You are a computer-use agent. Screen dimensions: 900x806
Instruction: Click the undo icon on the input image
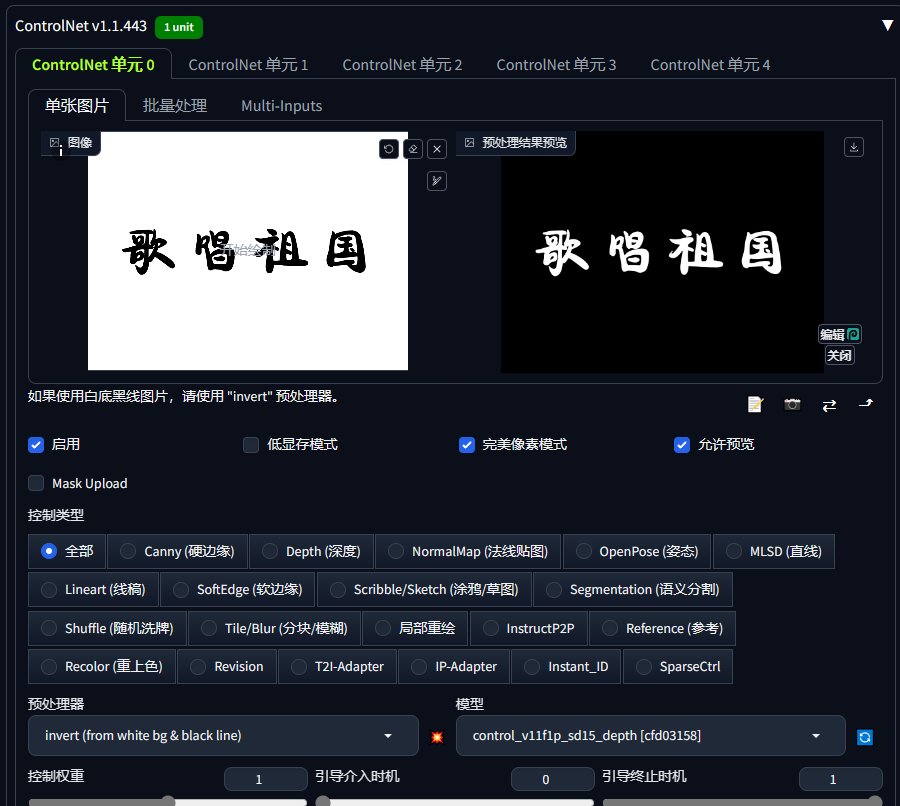pyautogui.click(x=389, y=149)
